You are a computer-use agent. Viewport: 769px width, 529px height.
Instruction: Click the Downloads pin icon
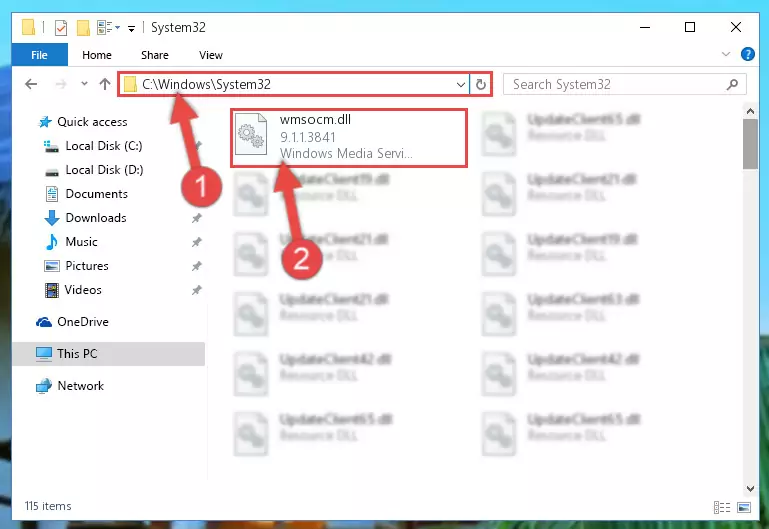click(x=197, y=218)
